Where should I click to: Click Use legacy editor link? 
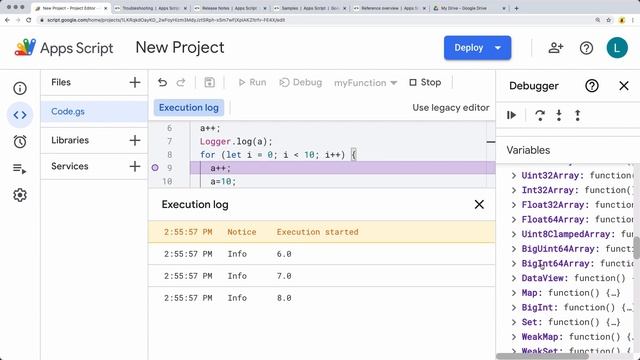click(451, 108)
